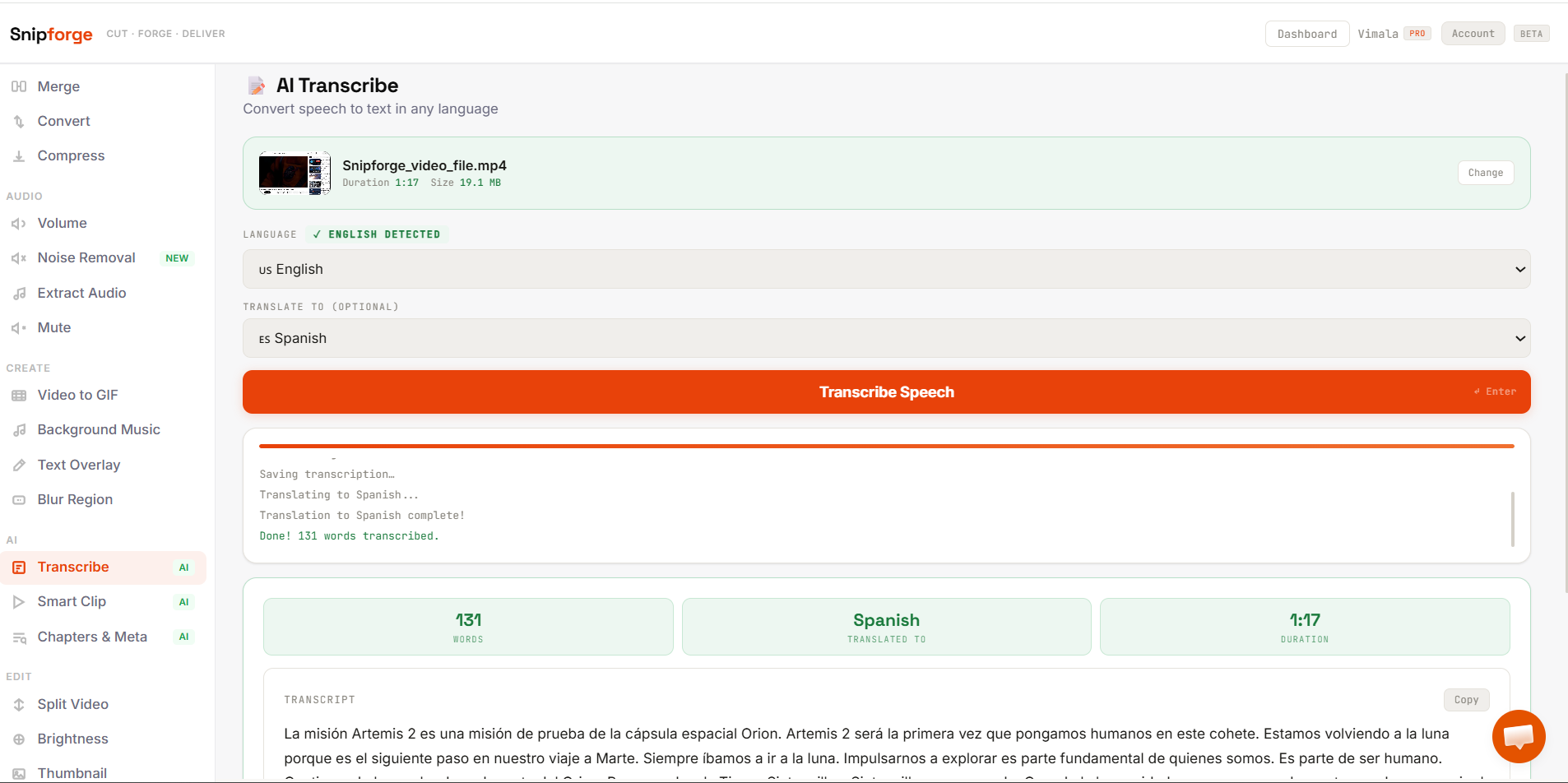
Task: Click the 131 Words stat card
Action: (x=468, y=627)
